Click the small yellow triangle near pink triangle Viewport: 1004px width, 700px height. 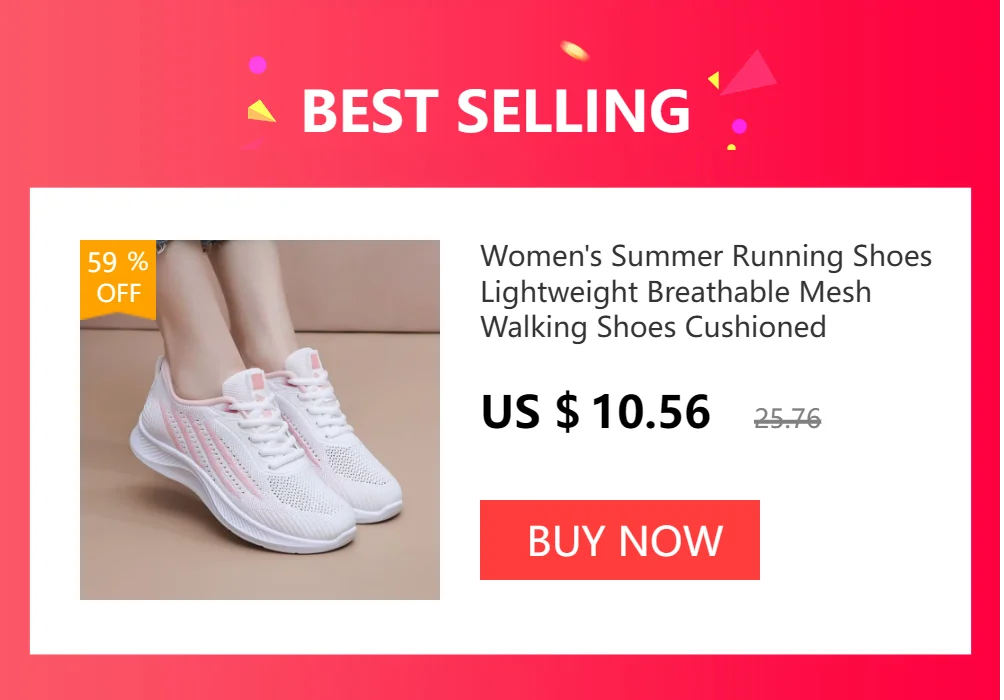[x=713, y=80]
